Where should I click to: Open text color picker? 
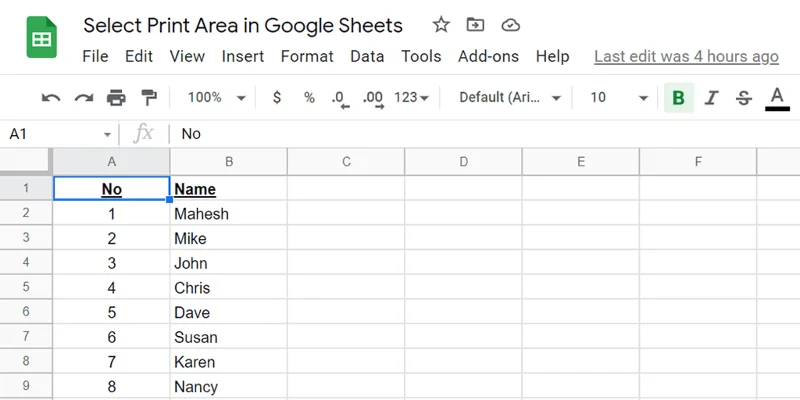click(777, 98)
